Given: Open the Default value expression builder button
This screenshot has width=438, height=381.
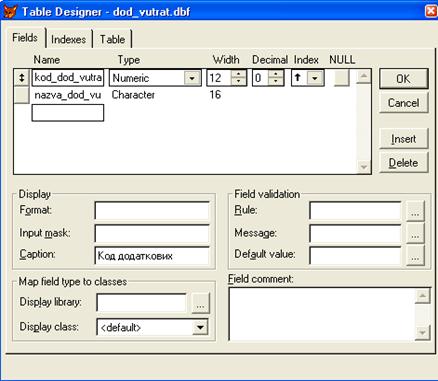Looking at the screenshot, I should coord(415,255).
